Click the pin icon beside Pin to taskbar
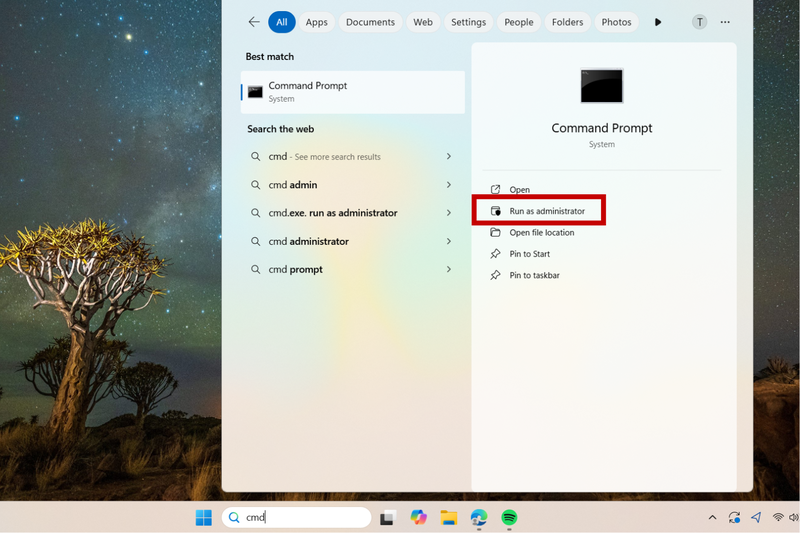Image resolution: width=800 pixels, height=533 pixels. coord(495,275)
